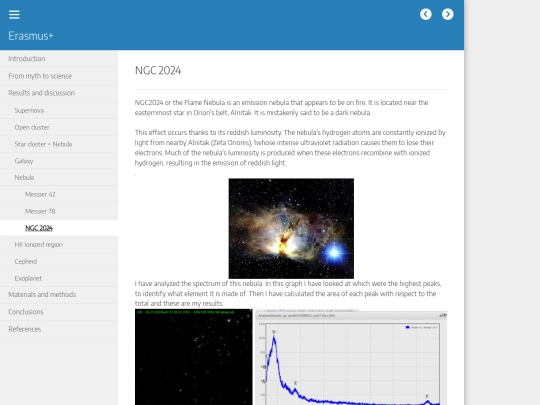This screenshot has height=405, width=540.
Task: Open the Messier 42 page
Action: [59, 194]
